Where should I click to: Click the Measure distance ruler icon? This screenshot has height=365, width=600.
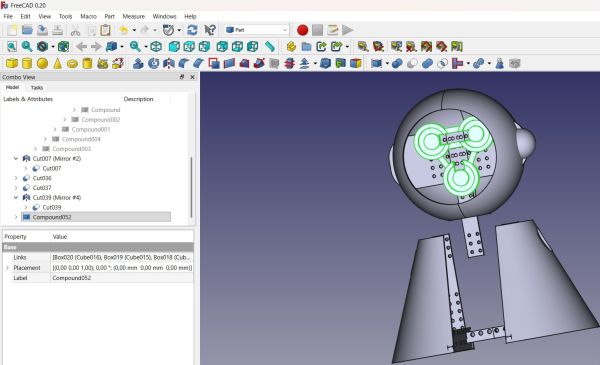(x=270, y=47)
